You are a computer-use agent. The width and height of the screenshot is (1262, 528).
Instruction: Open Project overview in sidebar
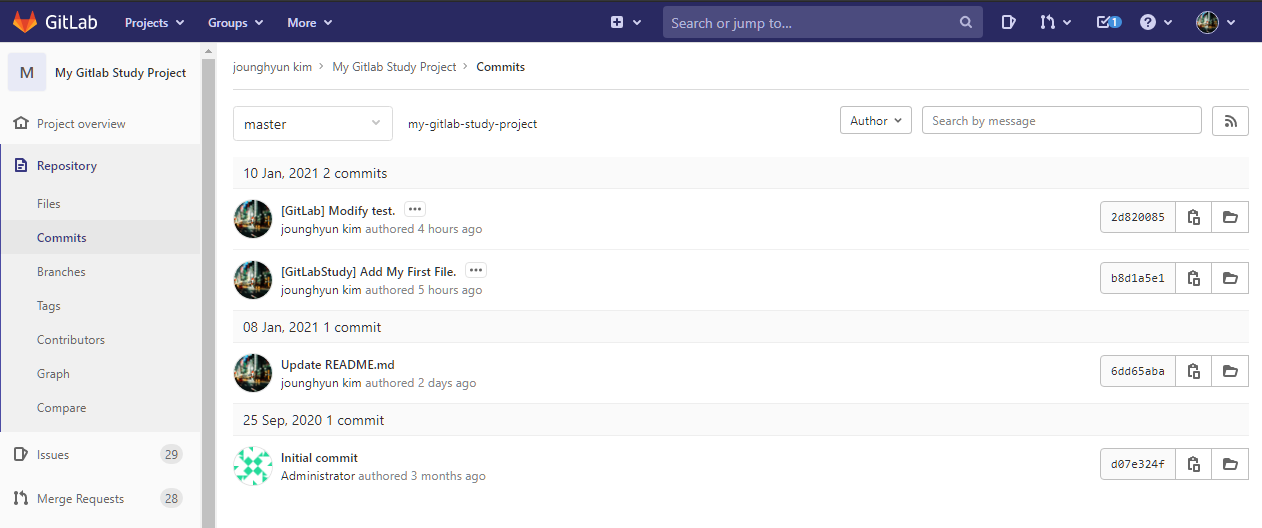pyautogui.click(x=81, y=123)
